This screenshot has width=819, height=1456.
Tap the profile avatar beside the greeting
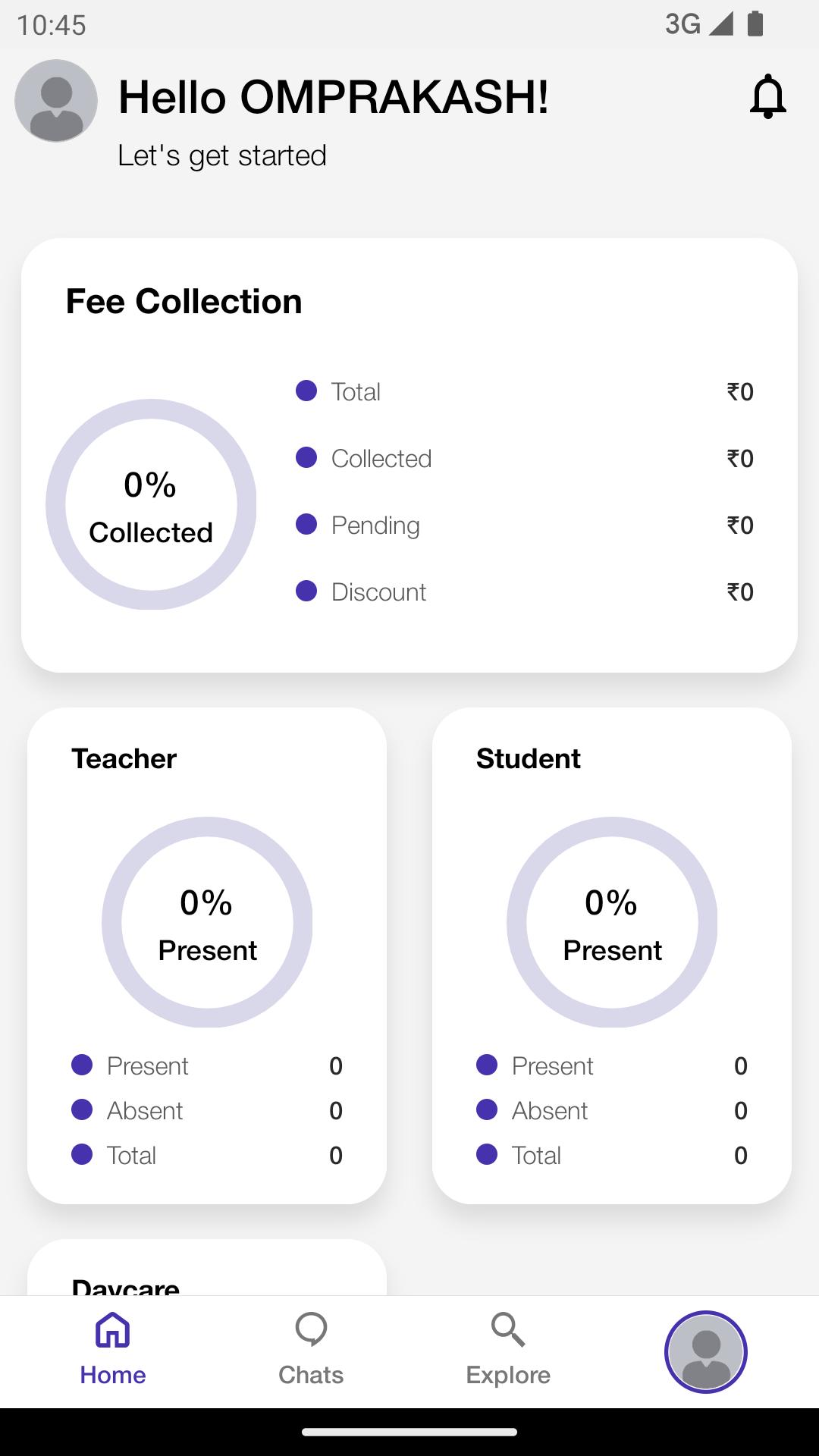[x=56, y=101]
